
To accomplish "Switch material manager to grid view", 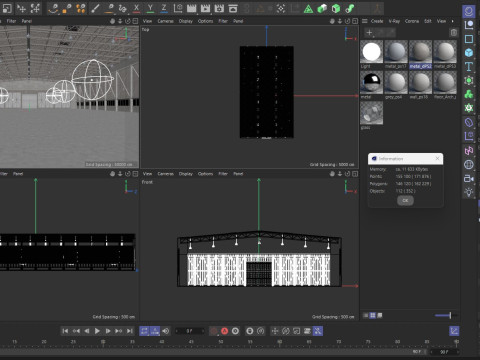I will pyautogui.click(x=373, y=315).
